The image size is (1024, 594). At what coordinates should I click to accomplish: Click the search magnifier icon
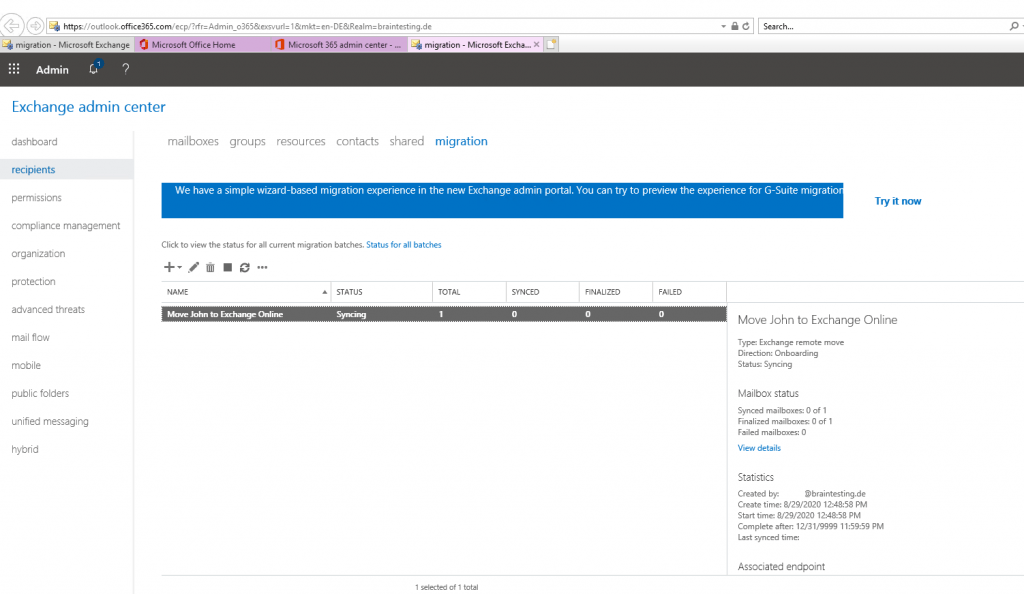coord(1014,26)
